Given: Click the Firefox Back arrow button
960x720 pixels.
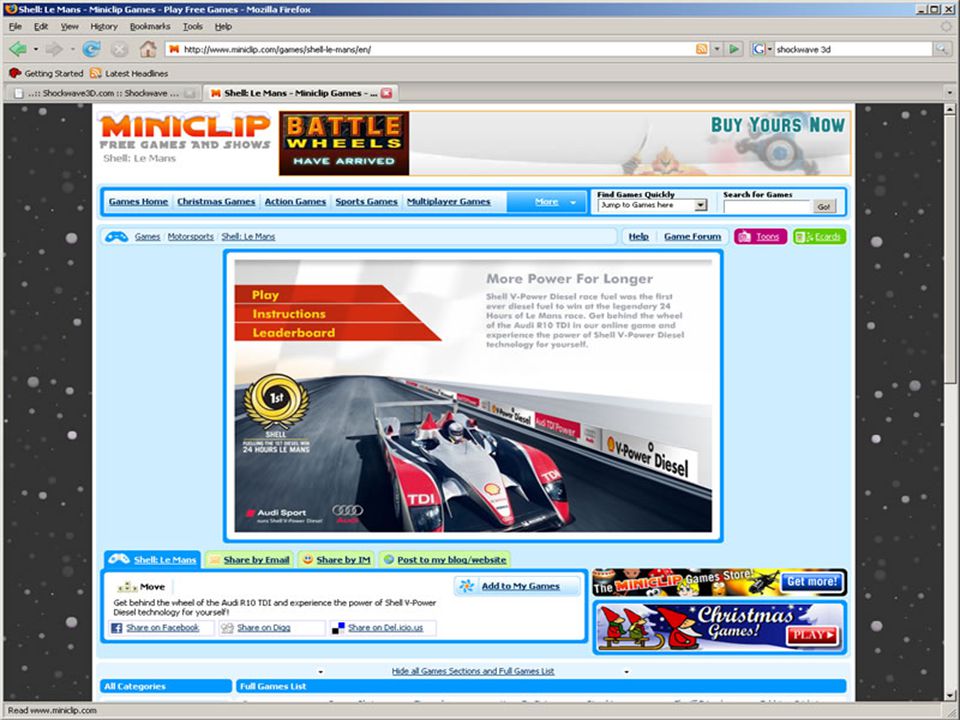Looking at the screenshot, I should [x=18, y=49].
